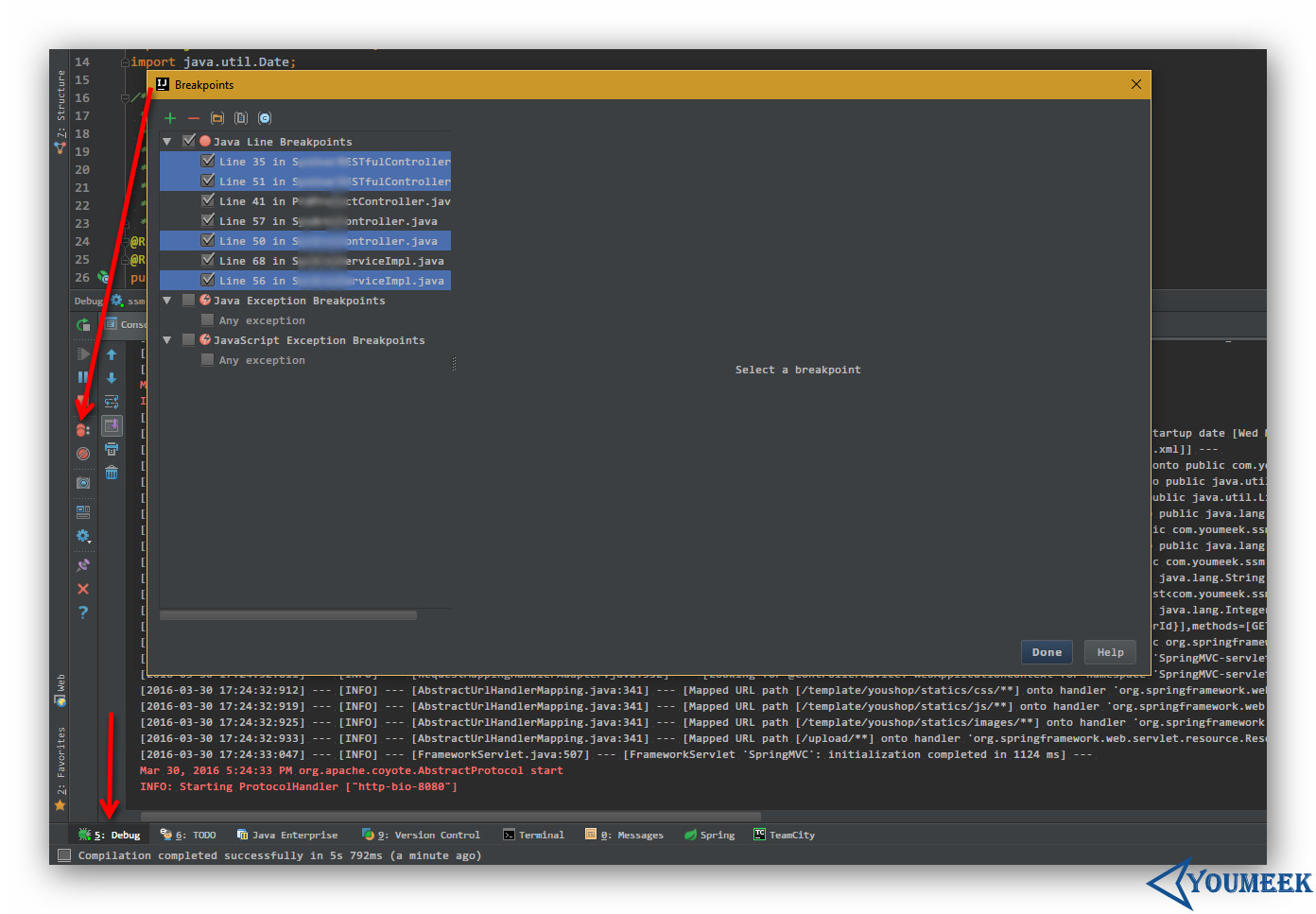Enable Any exception under Java Exception Breakpoints
Viewport: 1316px width, 914px height.
pyautogui.click(x=208, y=320)
